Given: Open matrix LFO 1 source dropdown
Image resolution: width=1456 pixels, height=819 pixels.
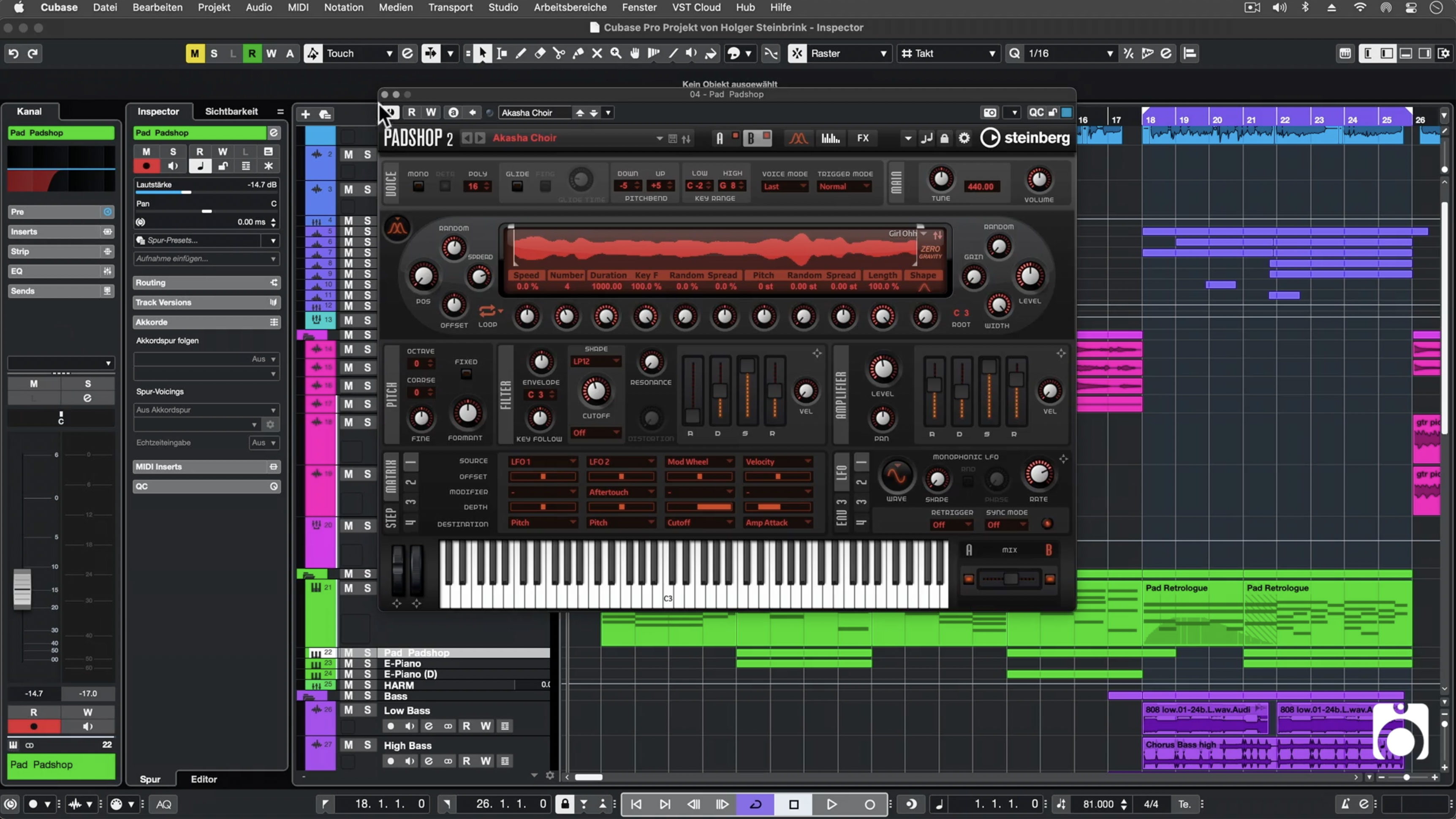Looking at the screenshot, I should pos(543,462).
